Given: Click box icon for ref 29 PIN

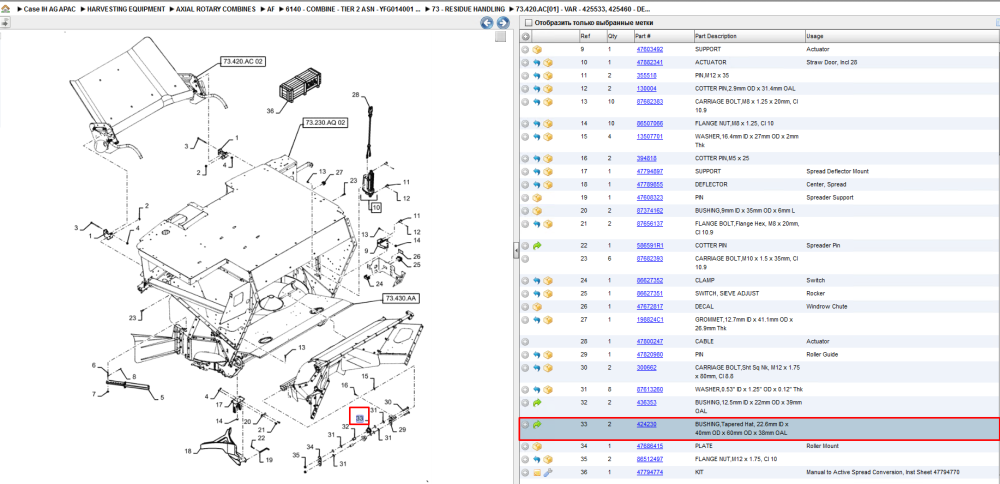Looking at the screenshot, I should coord(548,355).
